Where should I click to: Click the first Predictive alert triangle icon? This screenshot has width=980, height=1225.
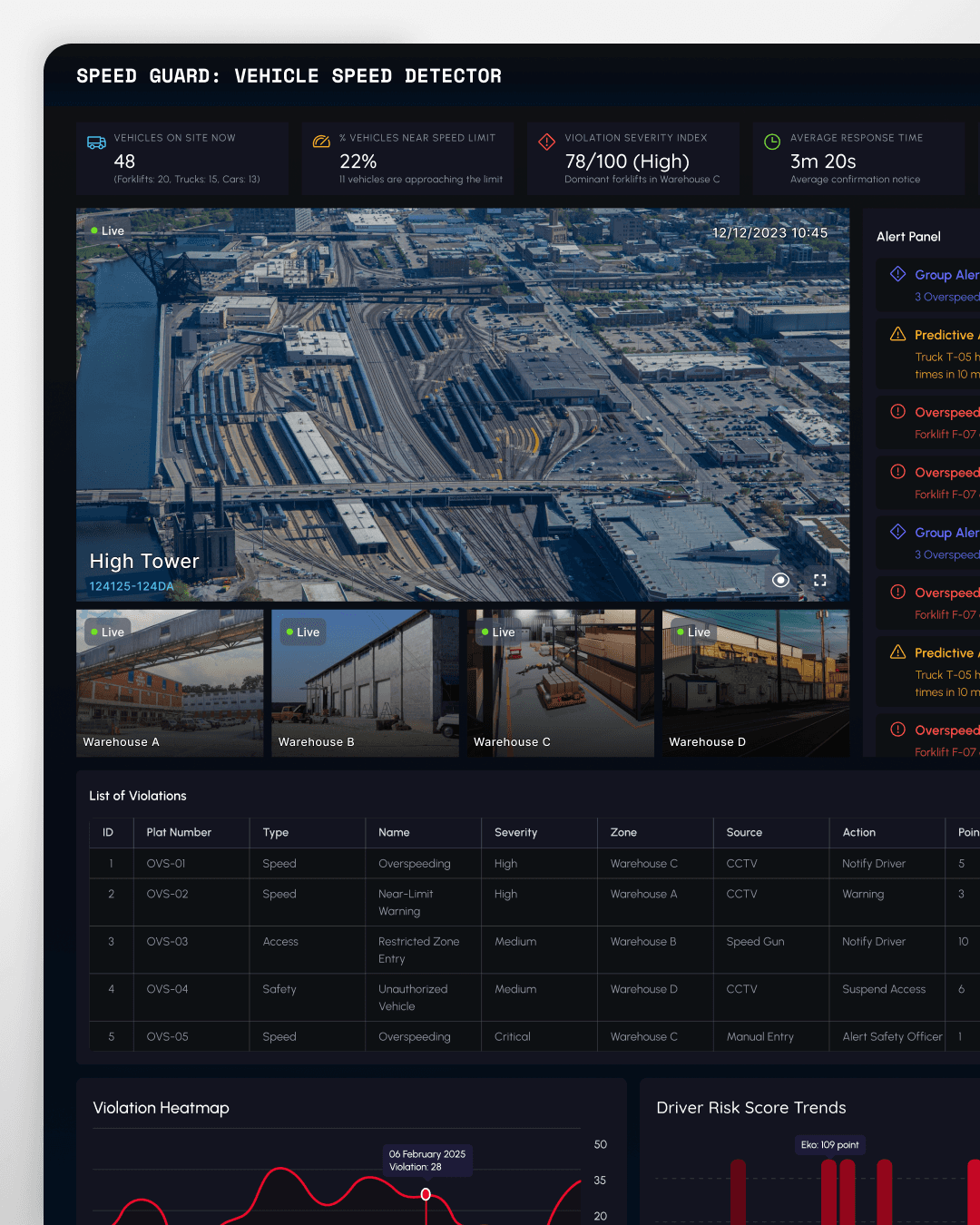click(x=898, y=334)
